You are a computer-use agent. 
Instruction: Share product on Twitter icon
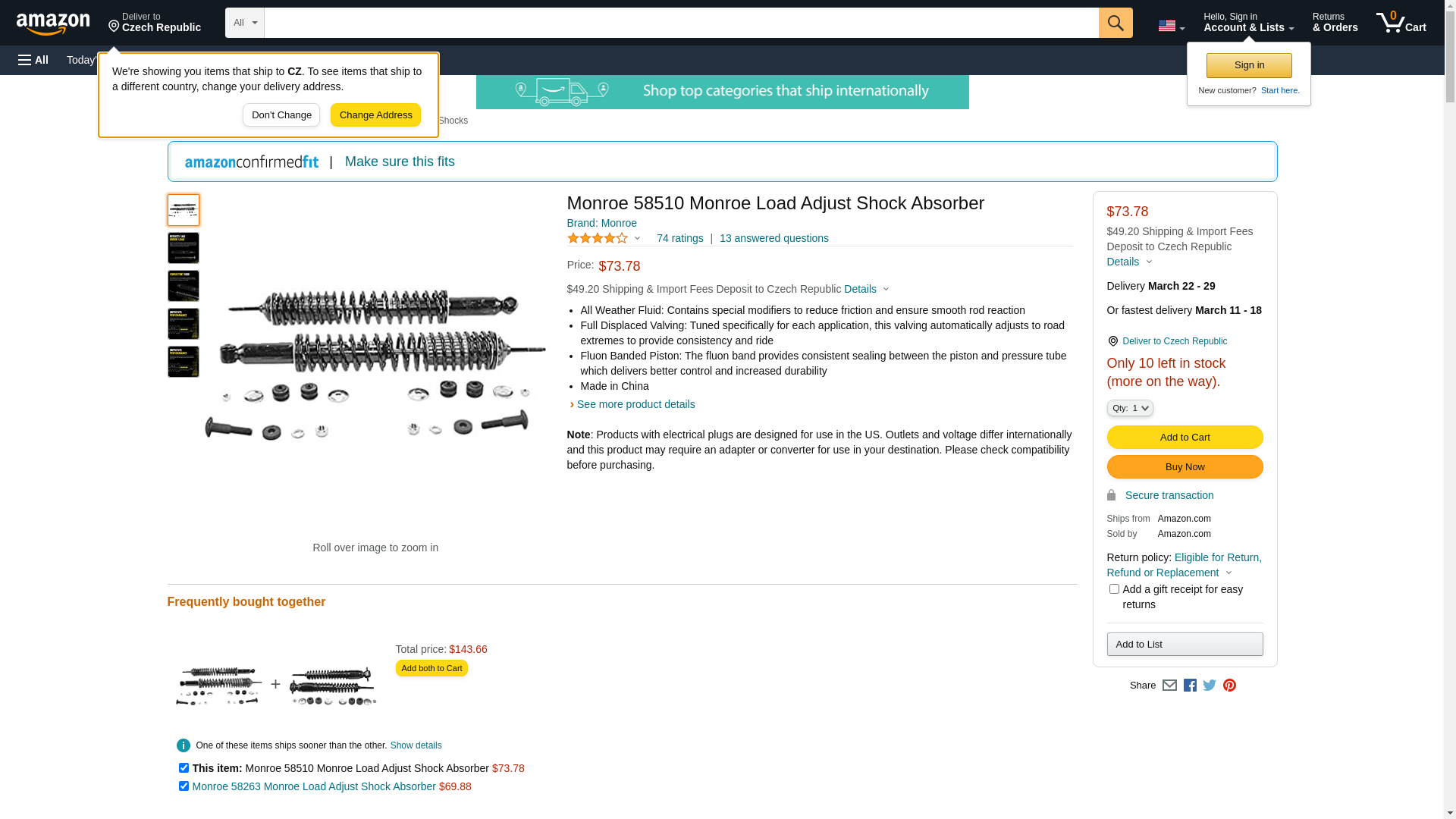click(1210, 686)
